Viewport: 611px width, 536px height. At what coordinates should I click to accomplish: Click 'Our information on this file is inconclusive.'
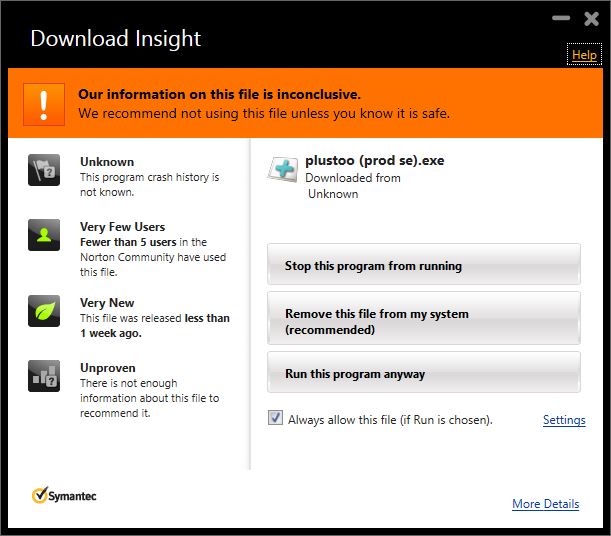(219, 94)
